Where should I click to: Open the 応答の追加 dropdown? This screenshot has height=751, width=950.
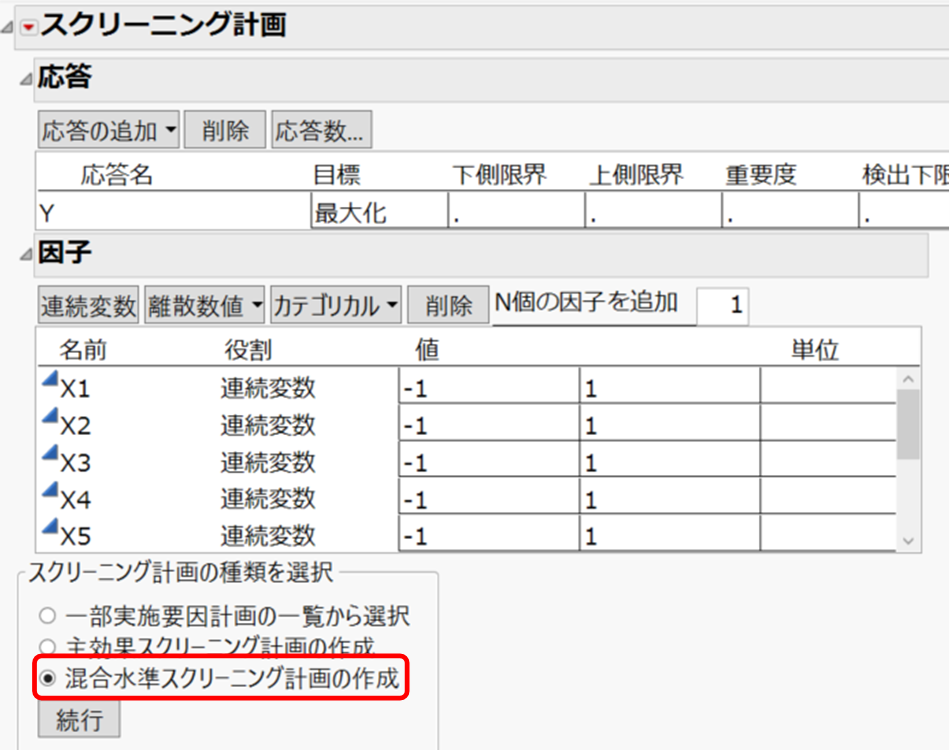107,129
